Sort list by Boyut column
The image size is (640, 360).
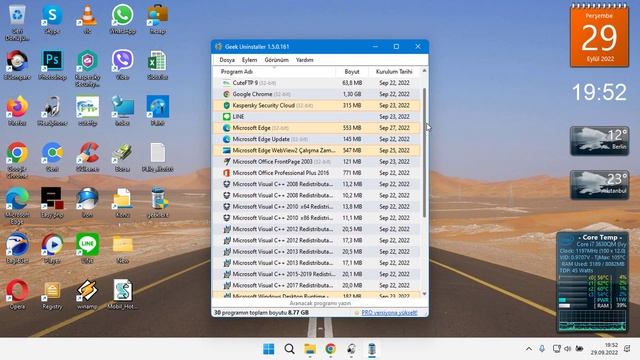pos(352,71)
